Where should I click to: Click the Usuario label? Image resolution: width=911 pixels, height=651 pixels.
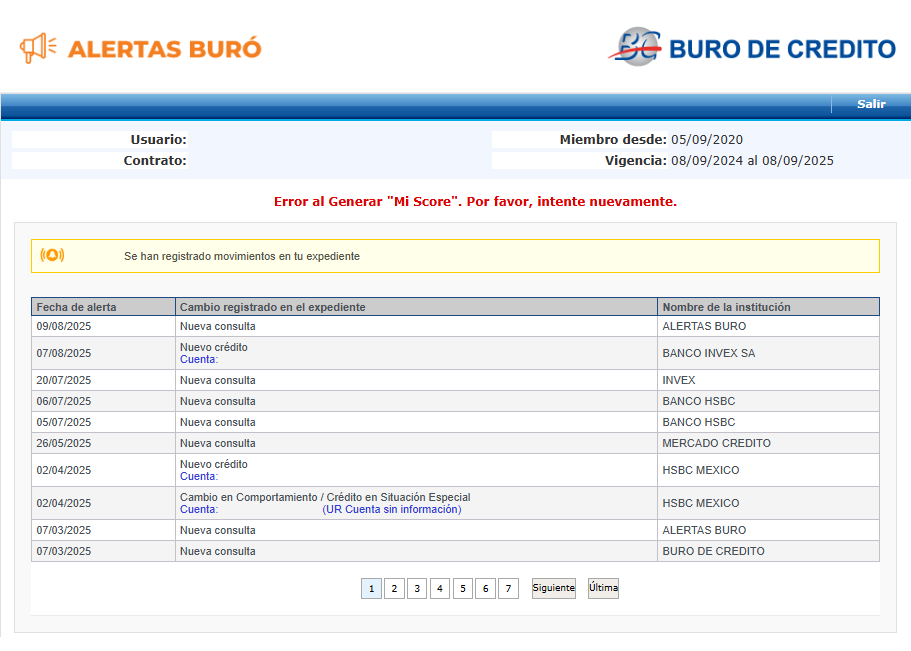point(158,140)
